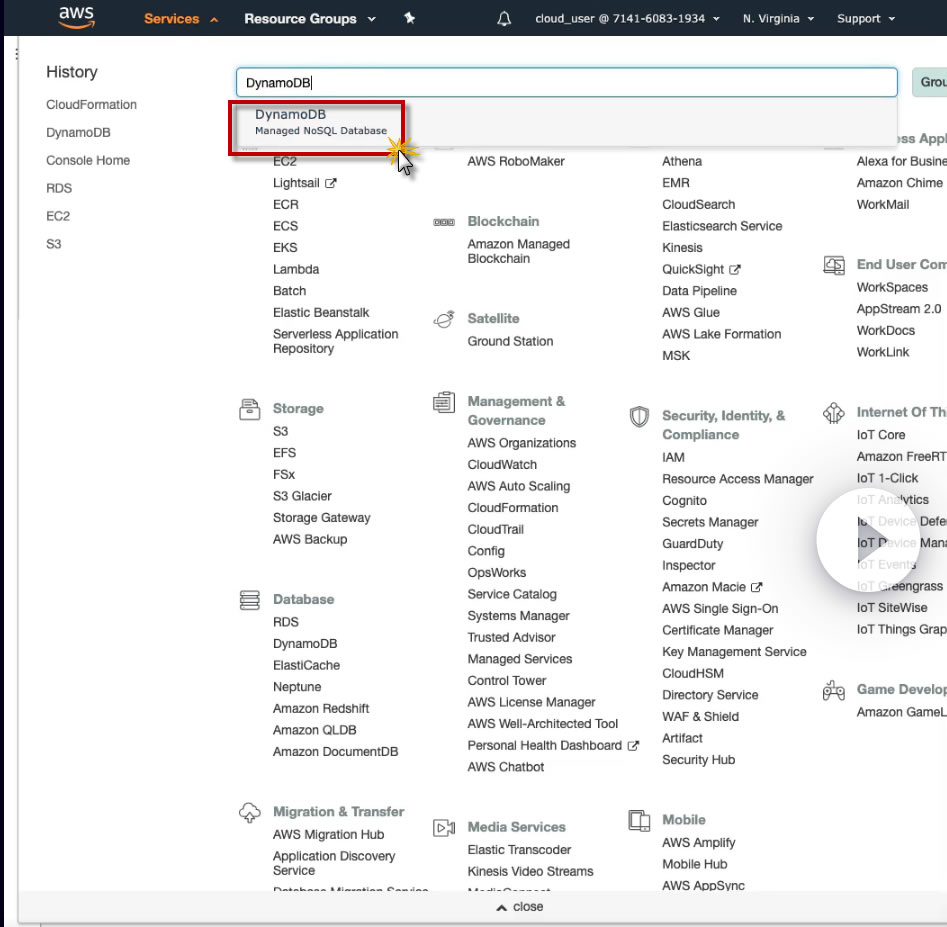Image resolution: width=947 pixels, height=927 pixels.
Task: Open Amazon DocumentDB service
Action: click(x=335, y=752)
